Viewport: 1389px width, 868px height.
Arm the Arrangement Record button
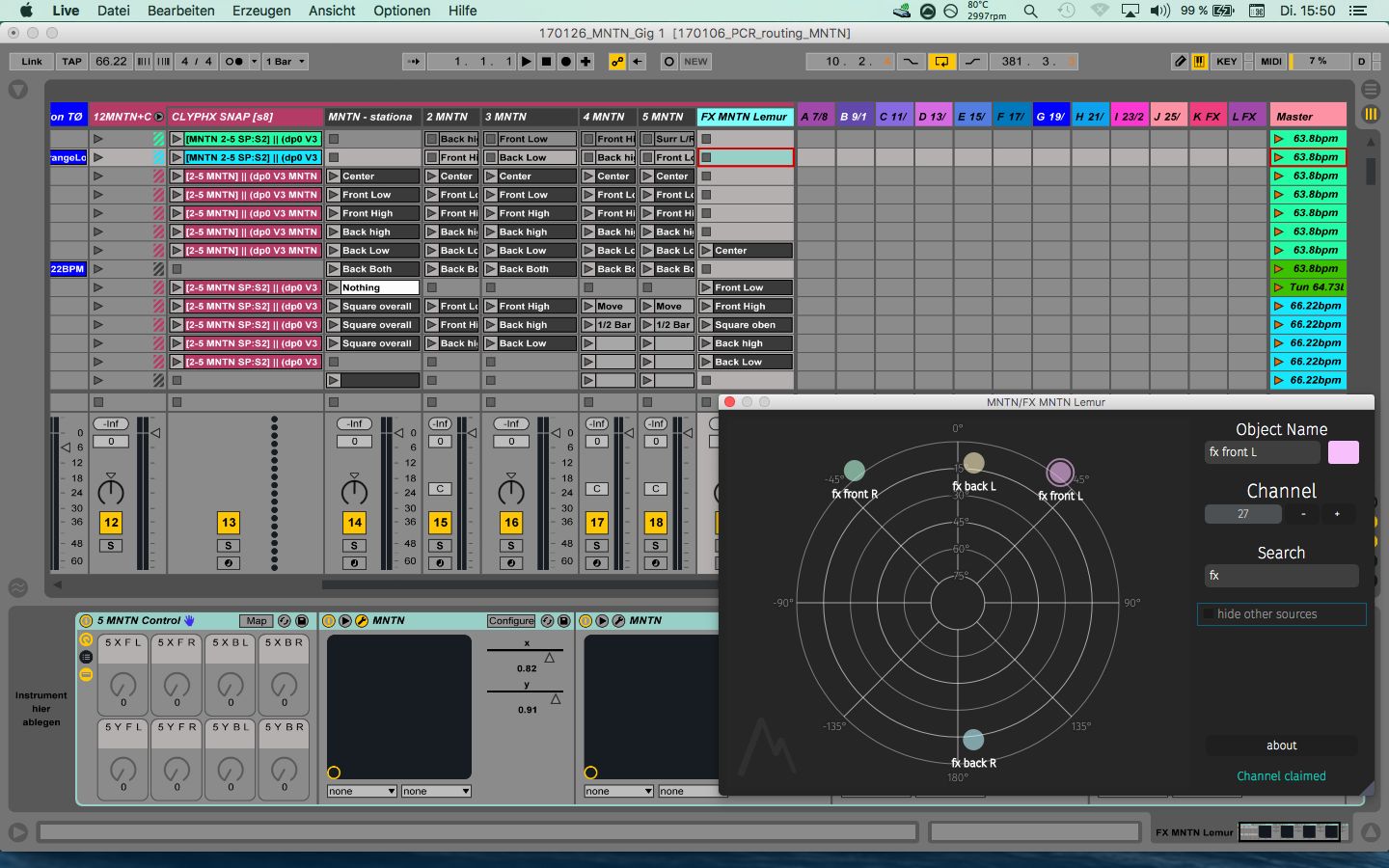coord(566,61)
